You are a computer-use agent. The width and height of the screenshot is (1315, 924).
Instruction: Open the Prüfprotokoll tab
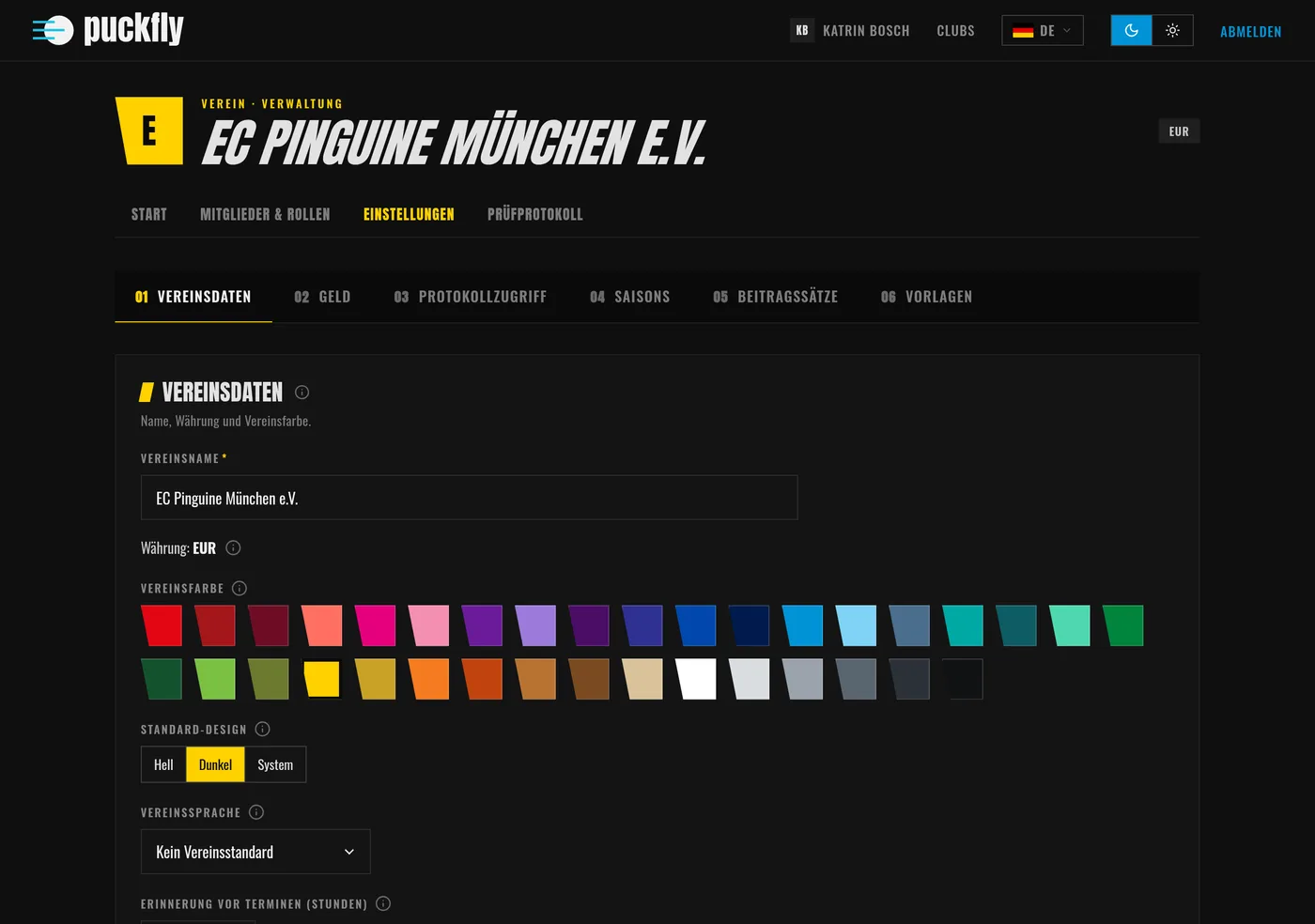pos(535,214)
